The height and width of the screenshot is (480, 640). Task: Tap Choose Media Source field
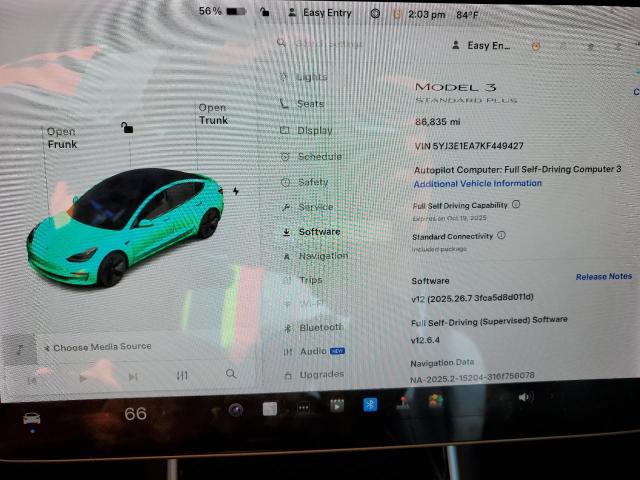pos(102,347)
